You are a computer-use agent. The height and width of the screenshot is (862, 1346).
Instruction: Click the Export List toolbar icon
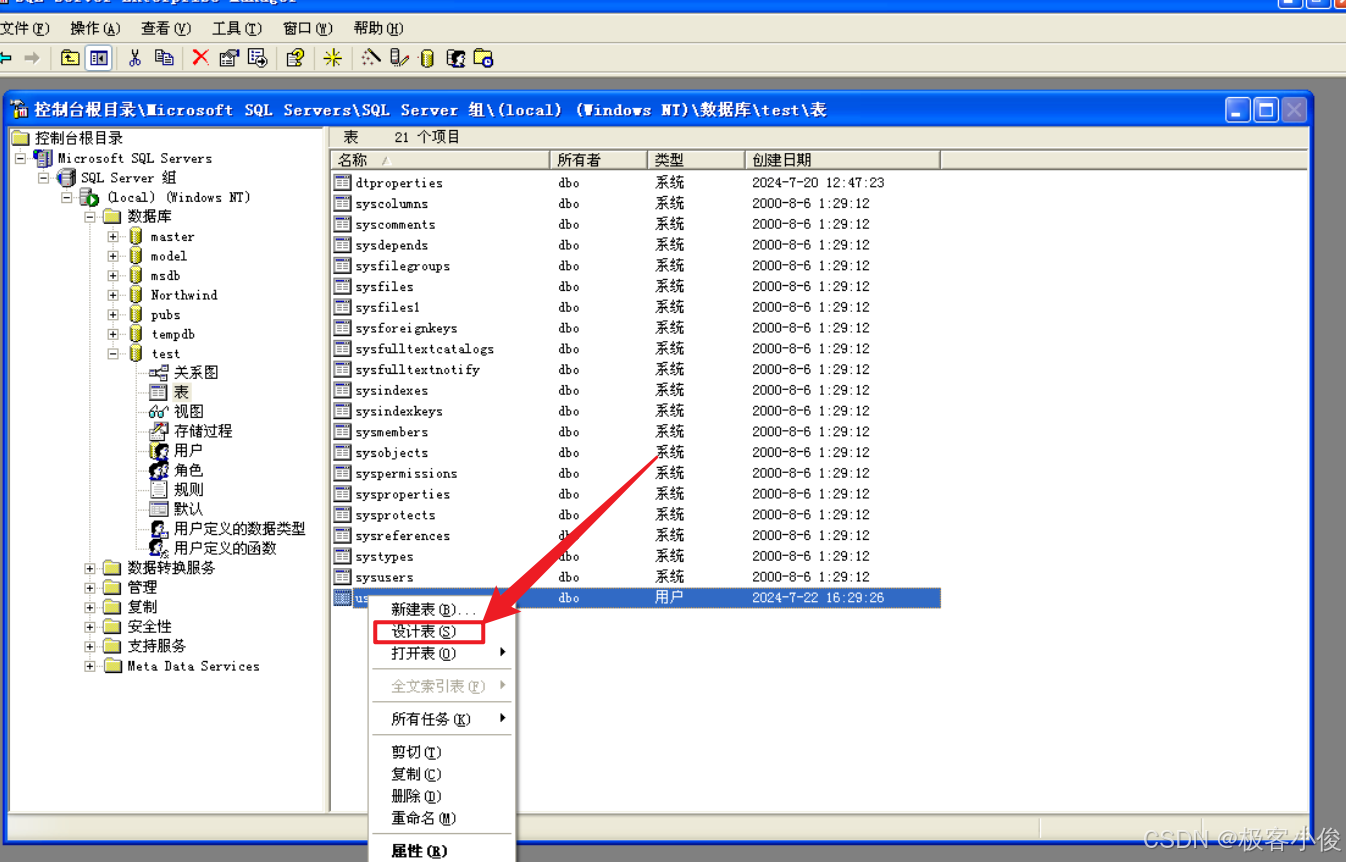tap(257, 58)
